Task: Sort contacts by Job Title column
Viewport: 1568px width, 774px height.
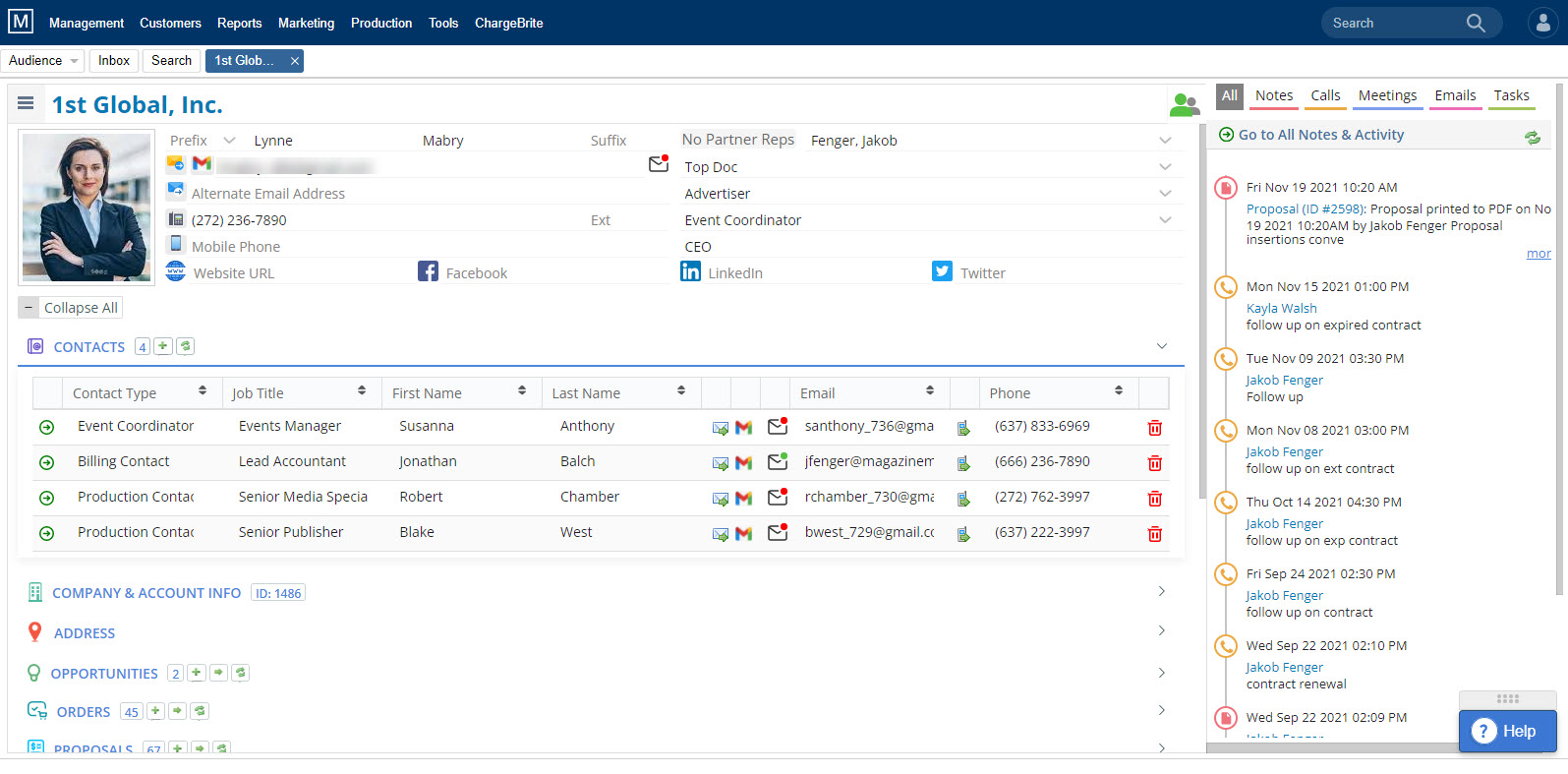Action: pos(298,393)
